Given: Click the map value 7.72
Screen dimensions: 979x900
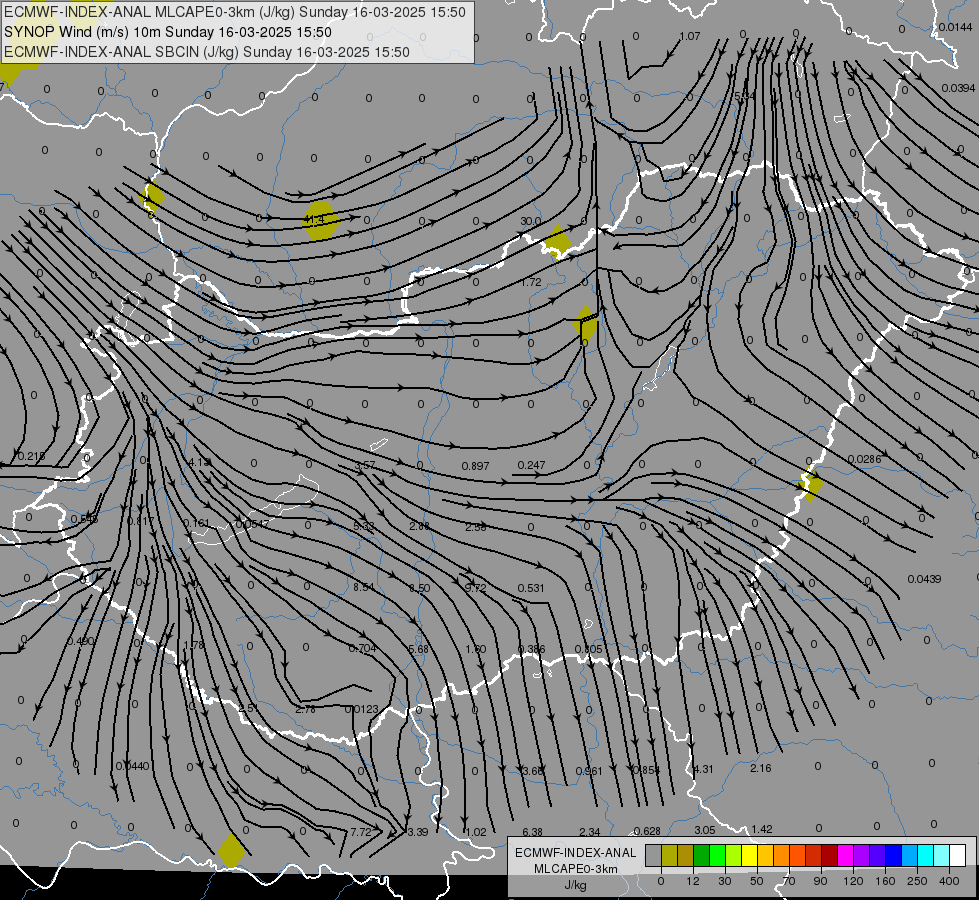Looking at the screenshot, I should (361, 832).
